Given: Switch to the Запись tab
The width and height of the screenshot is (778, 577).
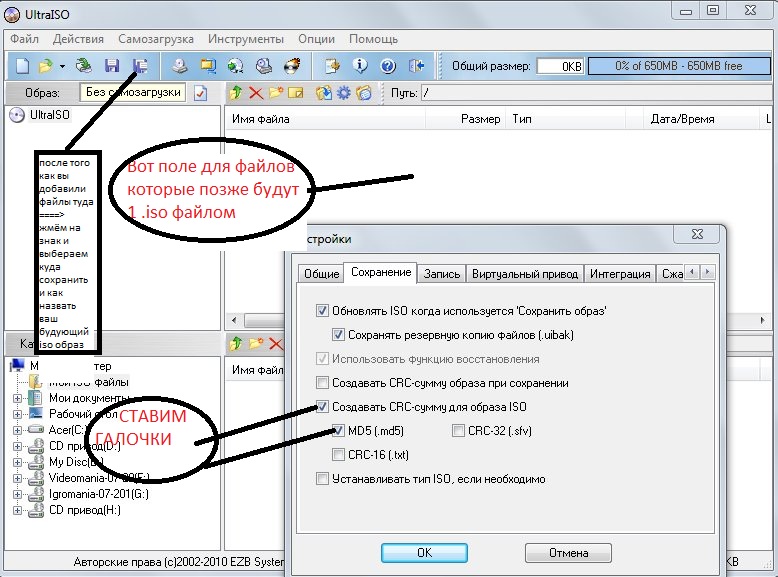Looking at the screenshot, I should [x=442, y=274].
